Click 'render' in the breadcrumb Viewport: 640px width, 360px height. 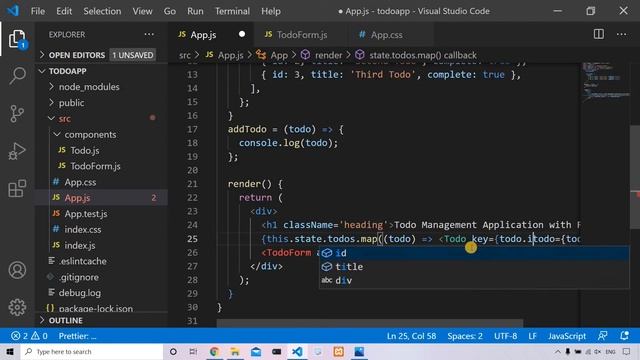[328, 55]
